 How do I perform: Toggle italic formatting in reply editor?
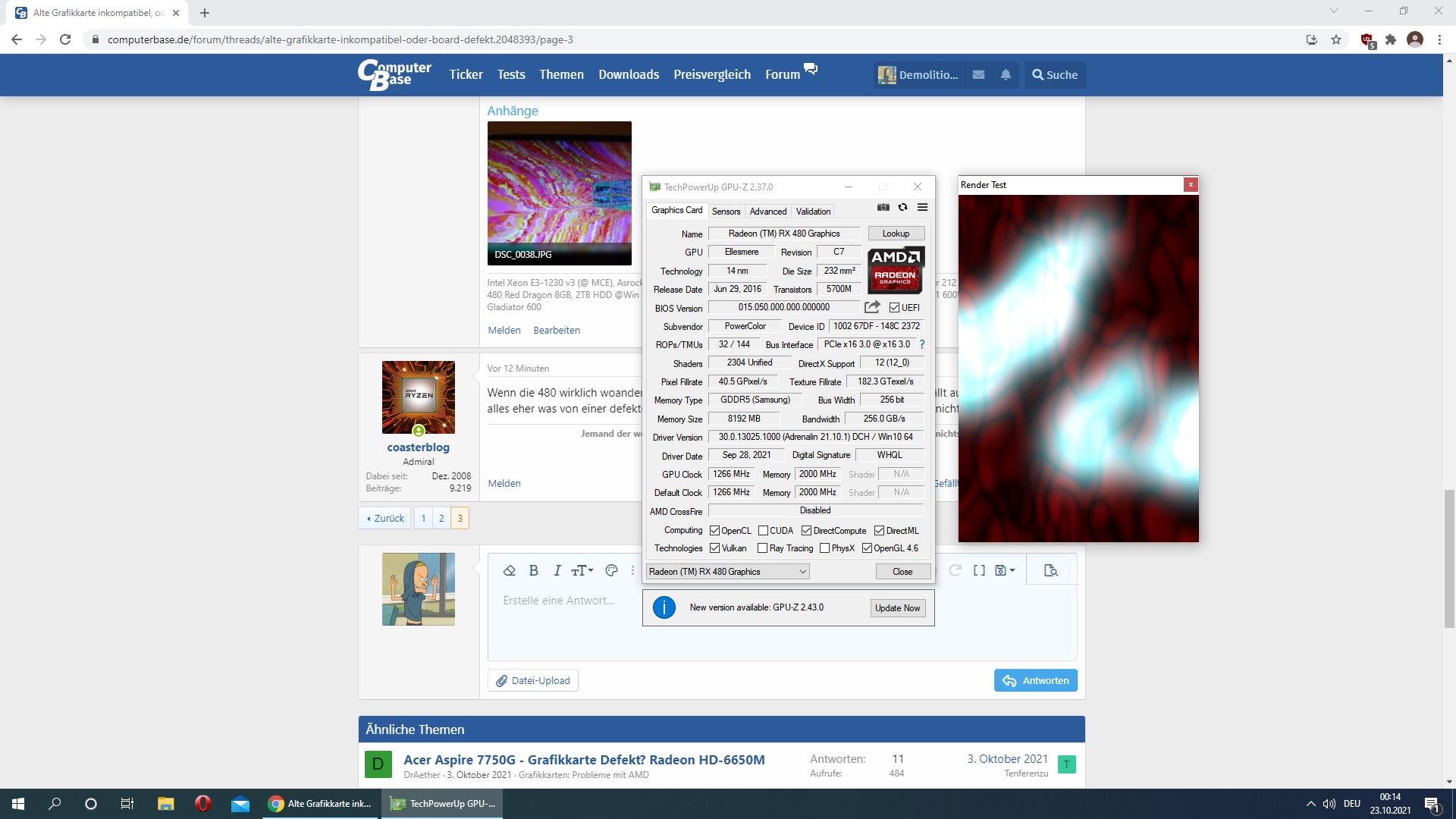[x=557, y=570]
